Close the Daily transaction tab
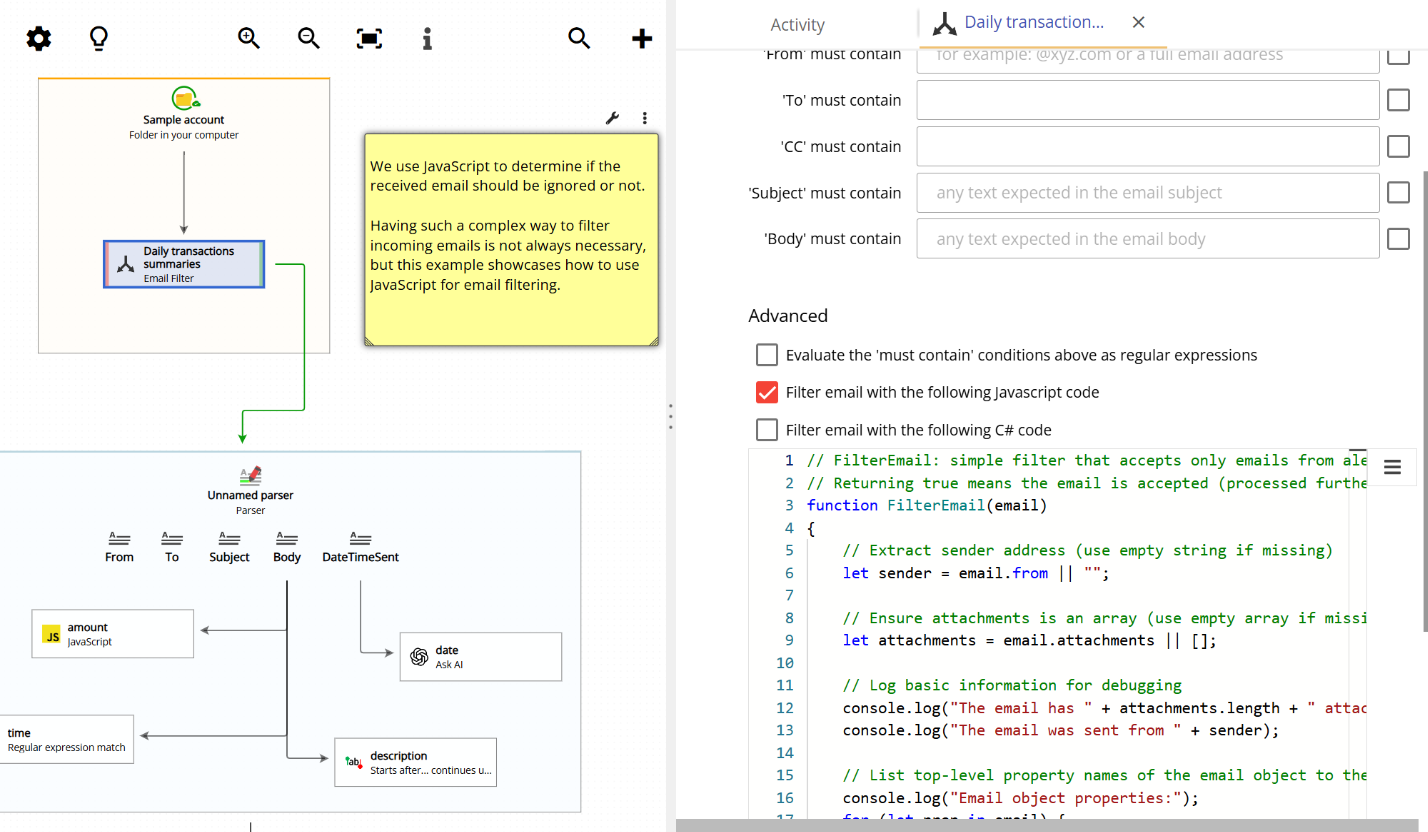Viewport: 1428px width, 832px height. coord(1138,22)
